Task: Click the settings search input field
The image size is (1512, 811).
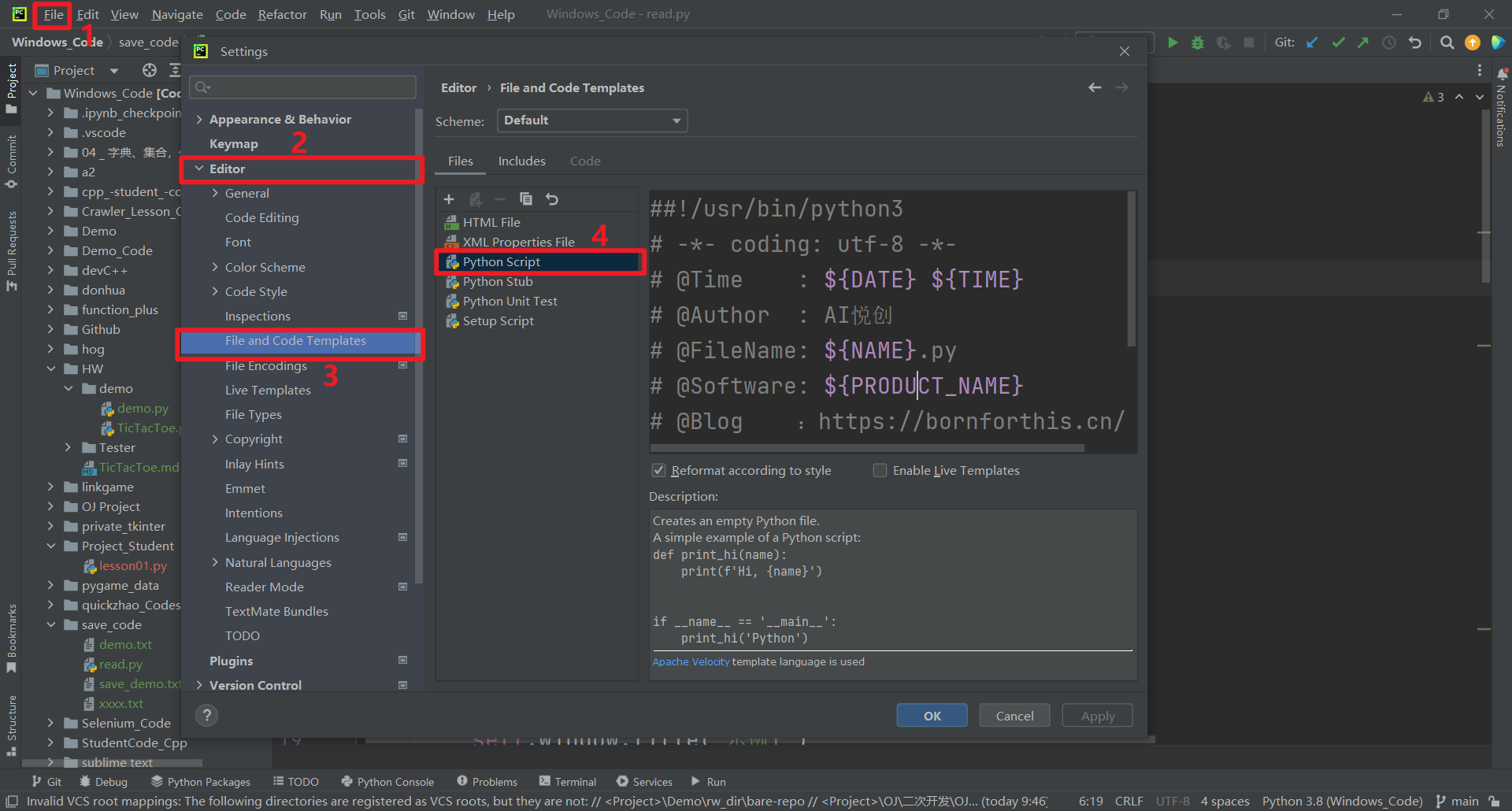Action: pyautogui.click(x=303, y=87)
